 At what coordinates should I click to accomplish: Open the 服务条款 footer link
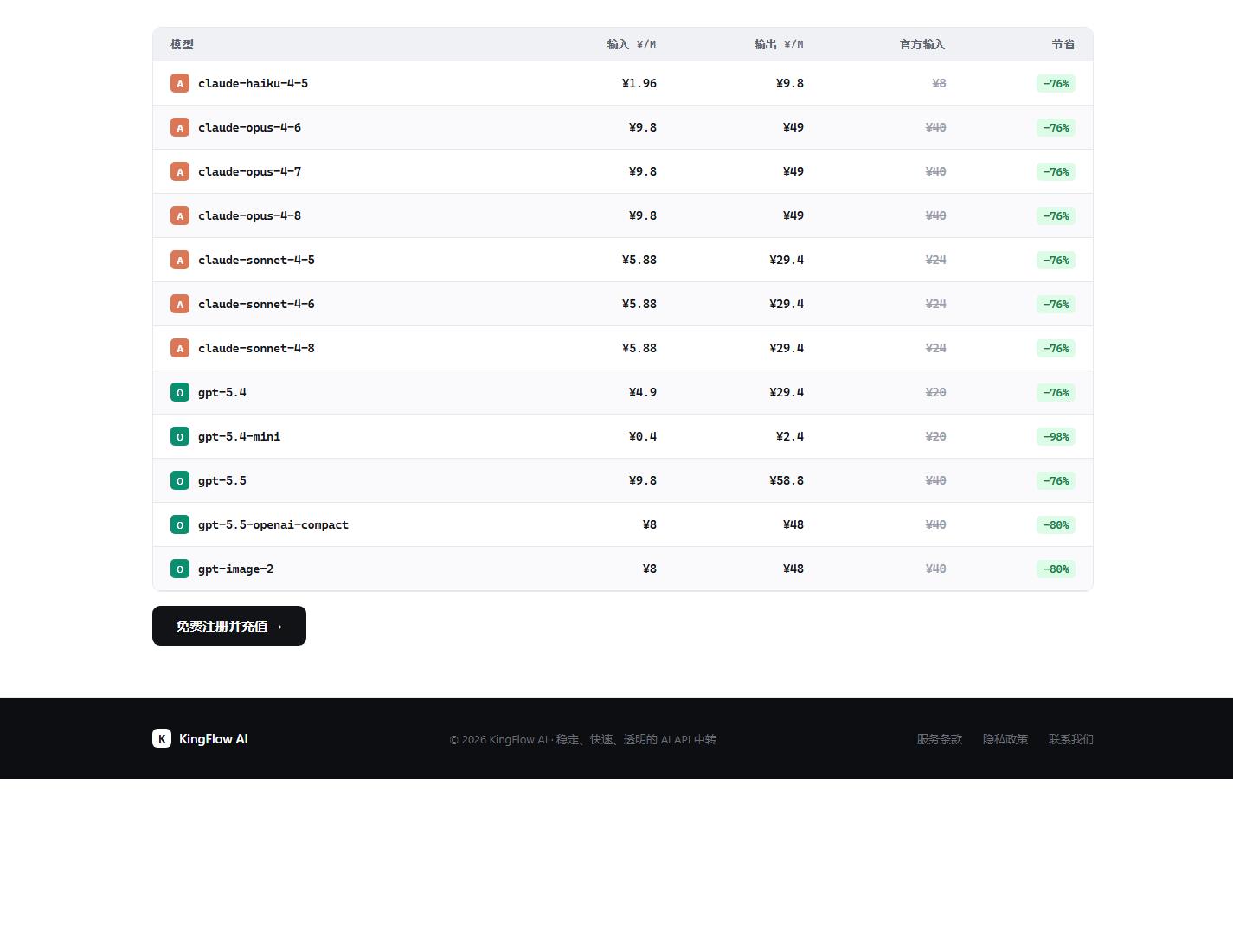click(x=940, y=739)
